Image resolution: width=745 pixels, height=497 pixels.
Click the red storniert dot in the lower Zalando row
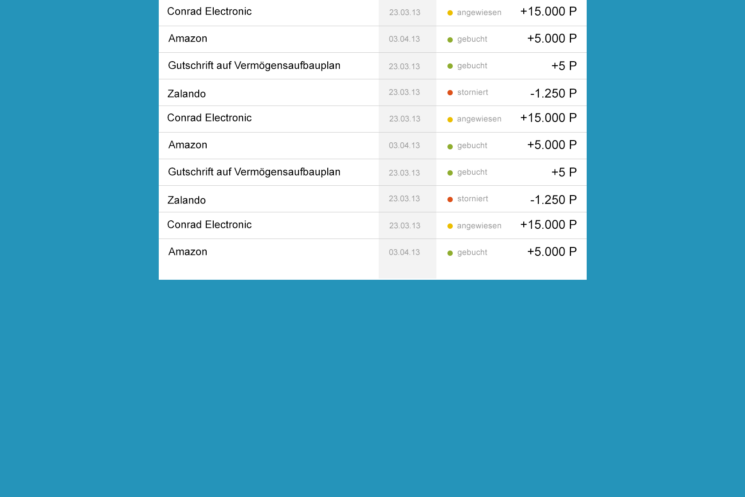coord(450,199)
